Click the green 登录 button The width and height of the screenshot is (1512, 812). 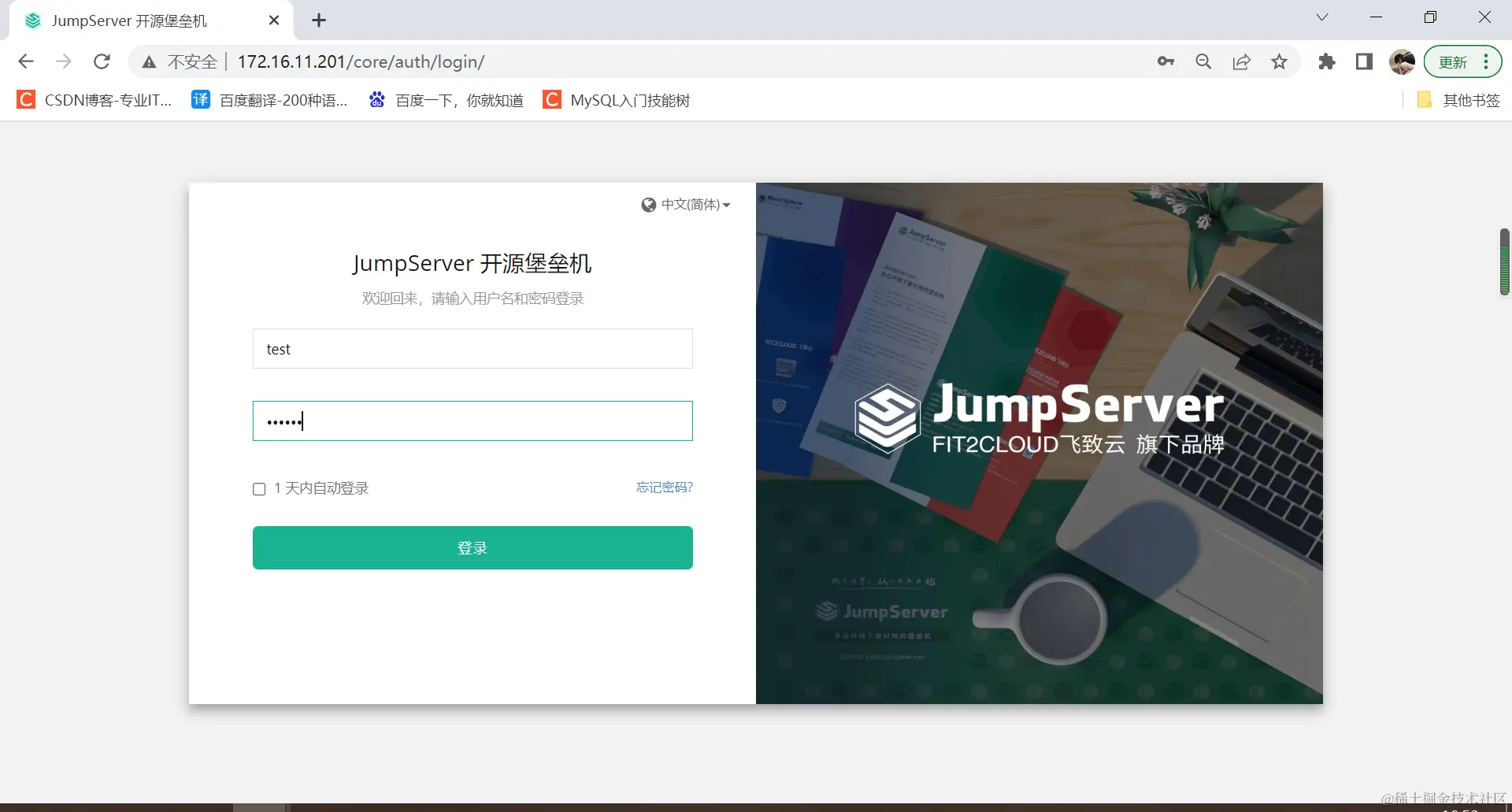(x=472, y=547)
